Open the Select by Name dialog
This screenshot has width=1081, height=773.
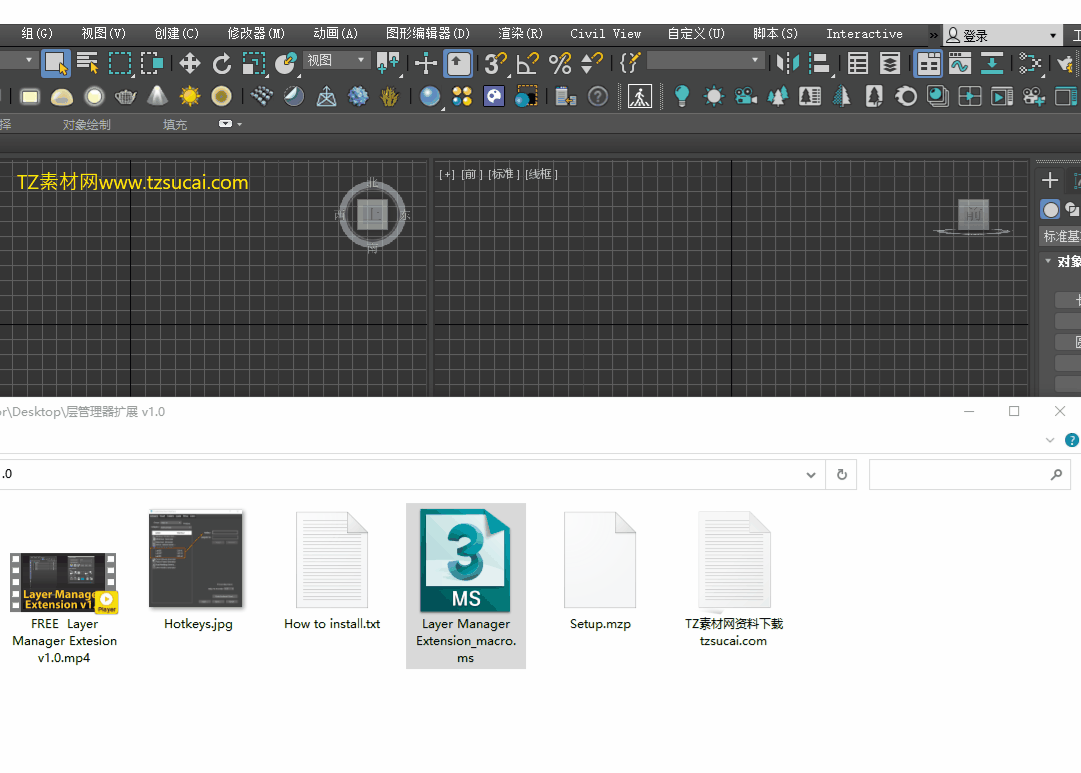(88, 62)
